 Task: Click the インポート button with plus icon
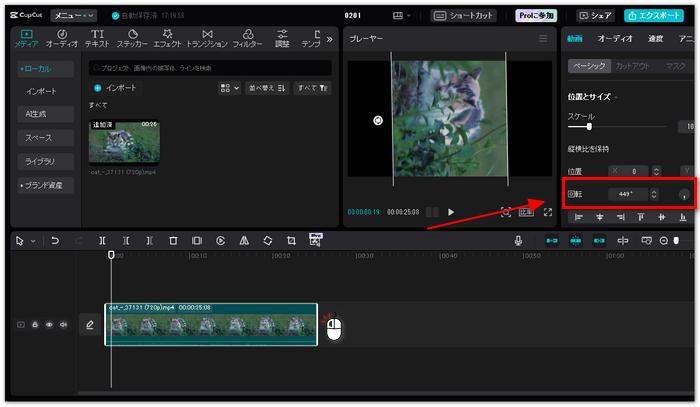point(115,88)
